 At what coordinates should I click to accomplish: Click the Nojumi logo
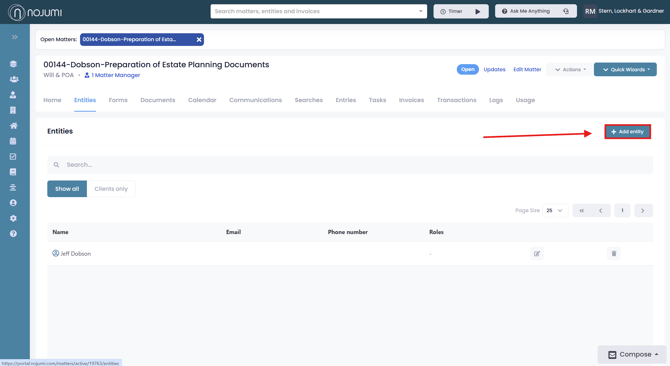coord(35,12)
